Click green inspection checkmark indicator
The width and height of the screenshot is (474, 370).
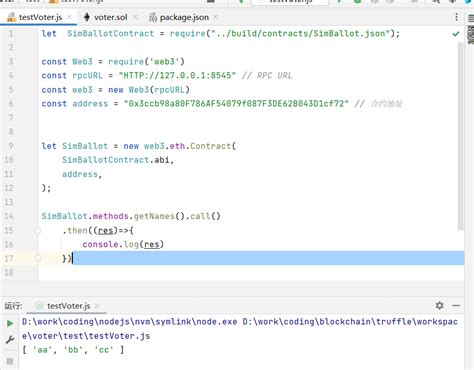[x=456, y=34]
